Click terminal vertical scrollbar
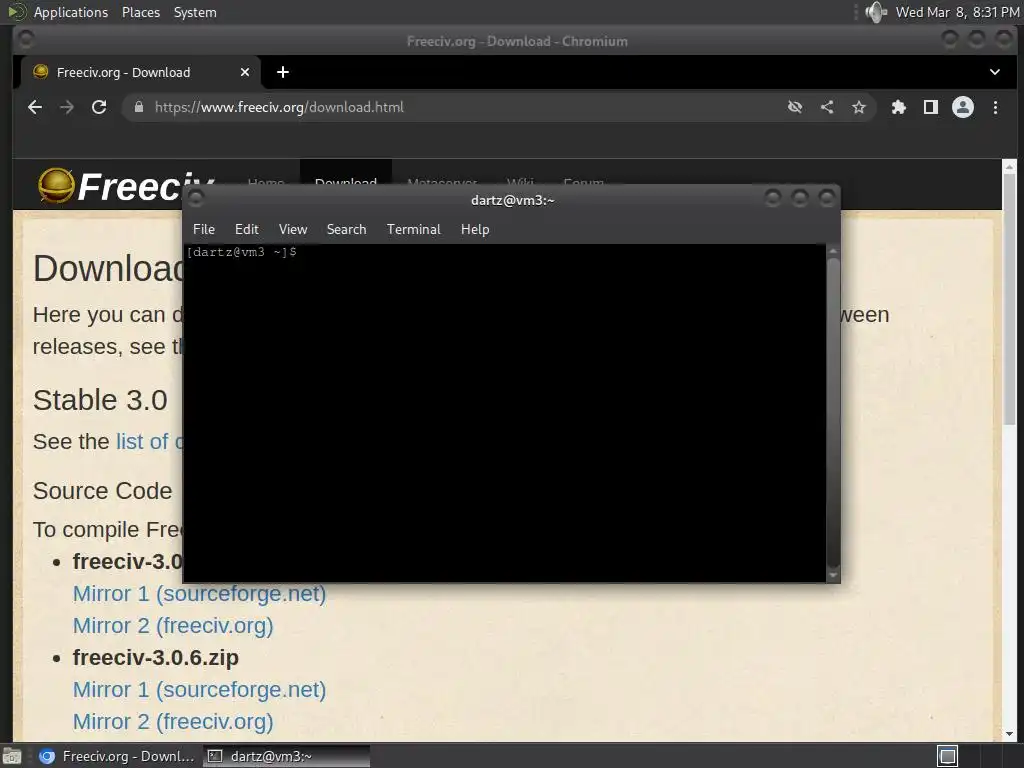Screen dimensions: 1024x768 833,411
